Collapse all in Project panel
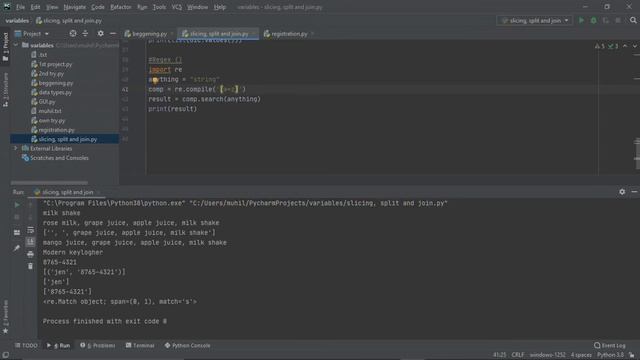 [x=85, y=33]
